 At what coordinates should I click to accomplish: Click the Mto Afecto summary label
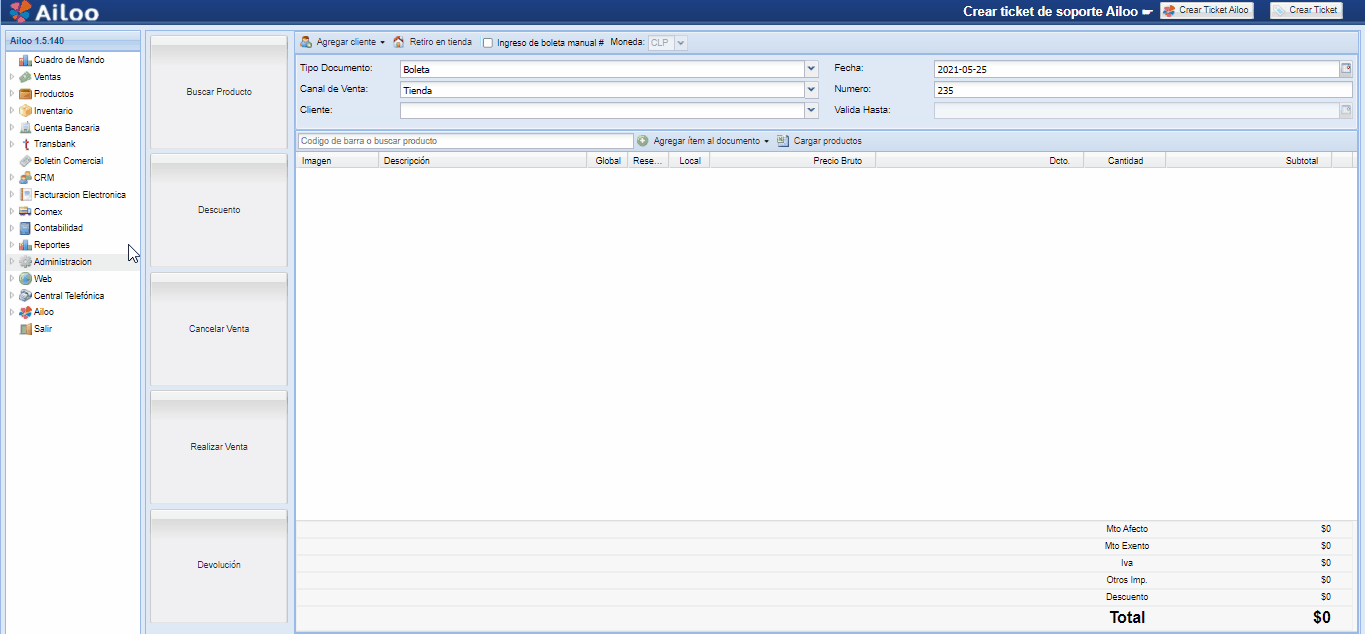pyautogui.click(x=1127, y=529)
